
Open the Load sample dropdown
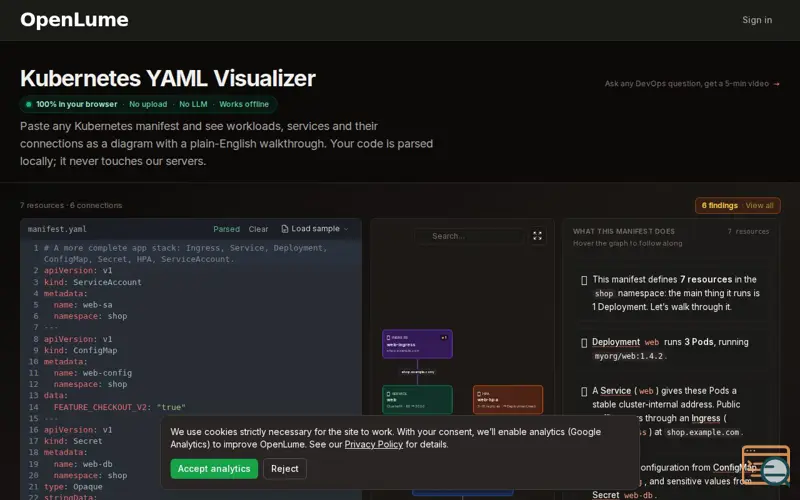[315, 229]
